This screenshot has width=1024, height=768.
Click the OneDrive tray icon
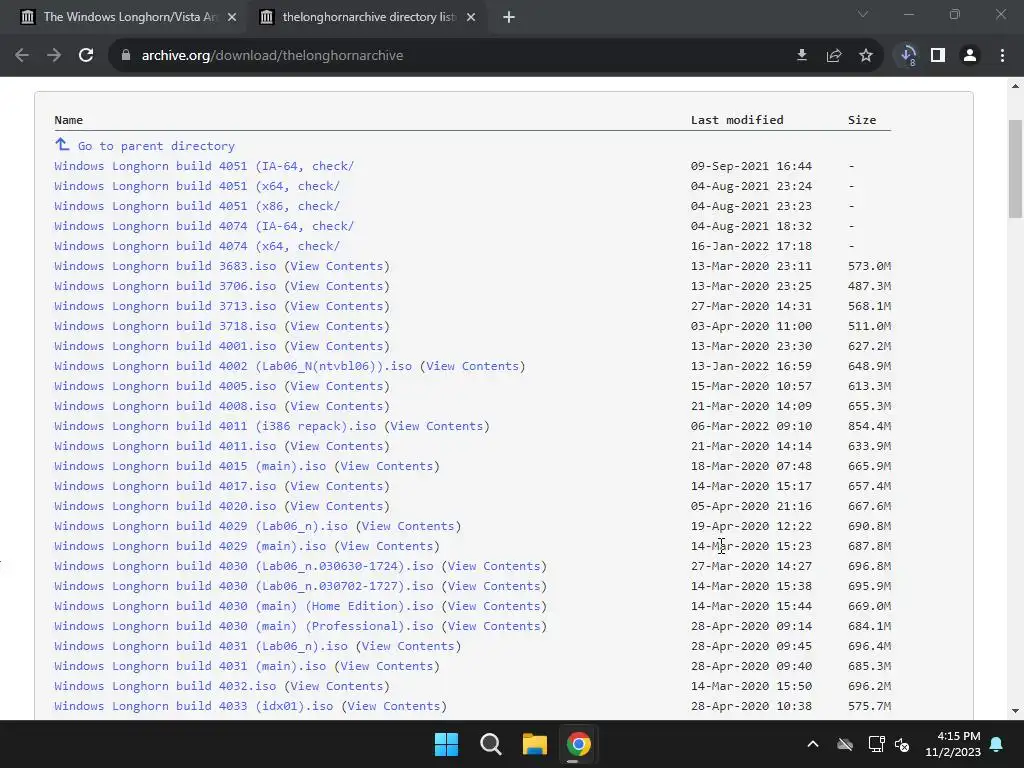pyautogui.click(x=845, y=744)
